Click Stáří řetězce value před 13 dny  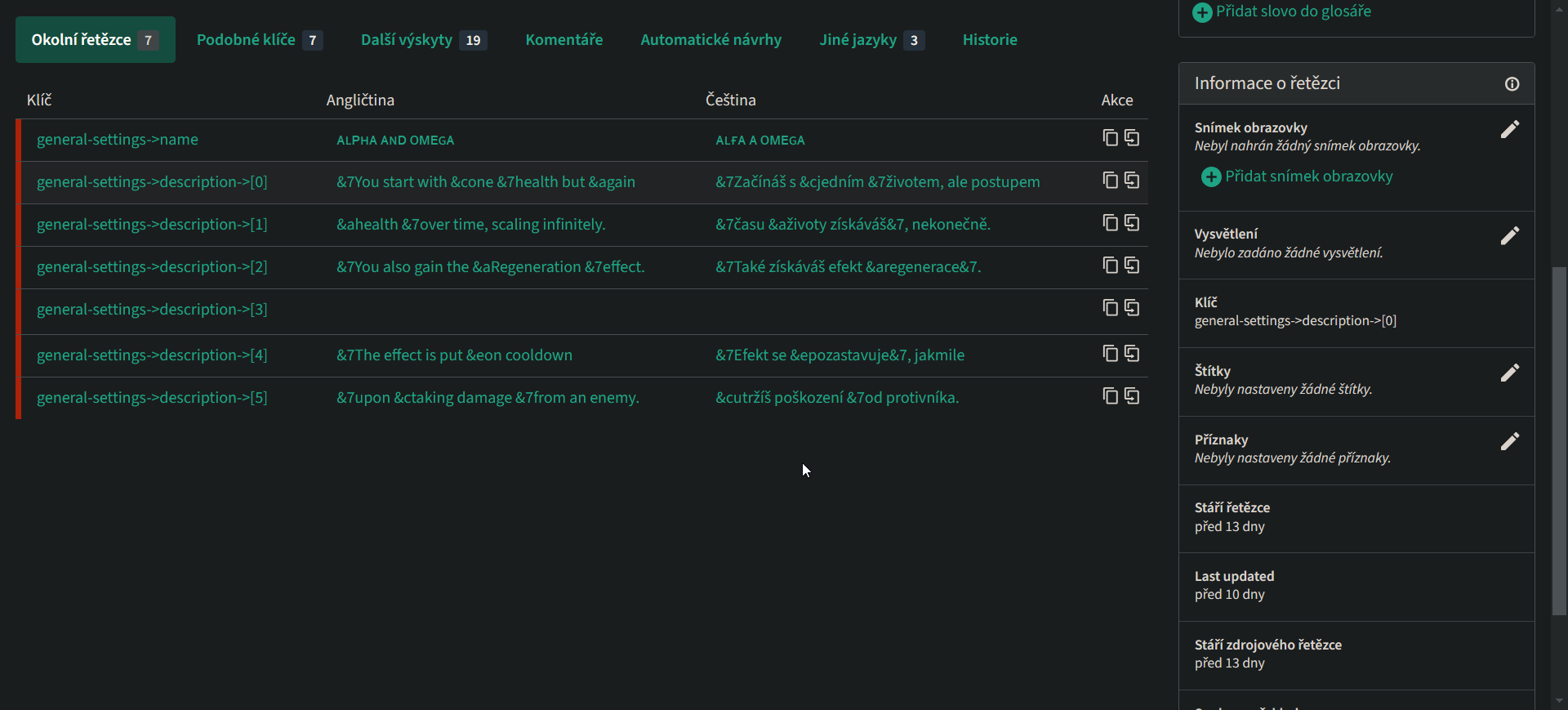(1230, 527)
